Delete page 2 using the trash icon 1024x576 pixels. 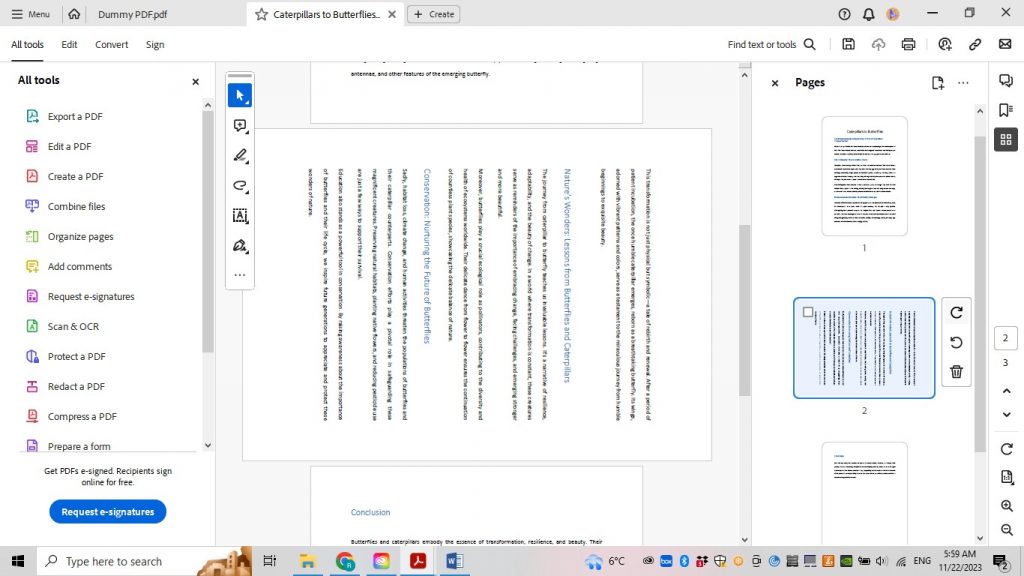click(x=956, y=371)
